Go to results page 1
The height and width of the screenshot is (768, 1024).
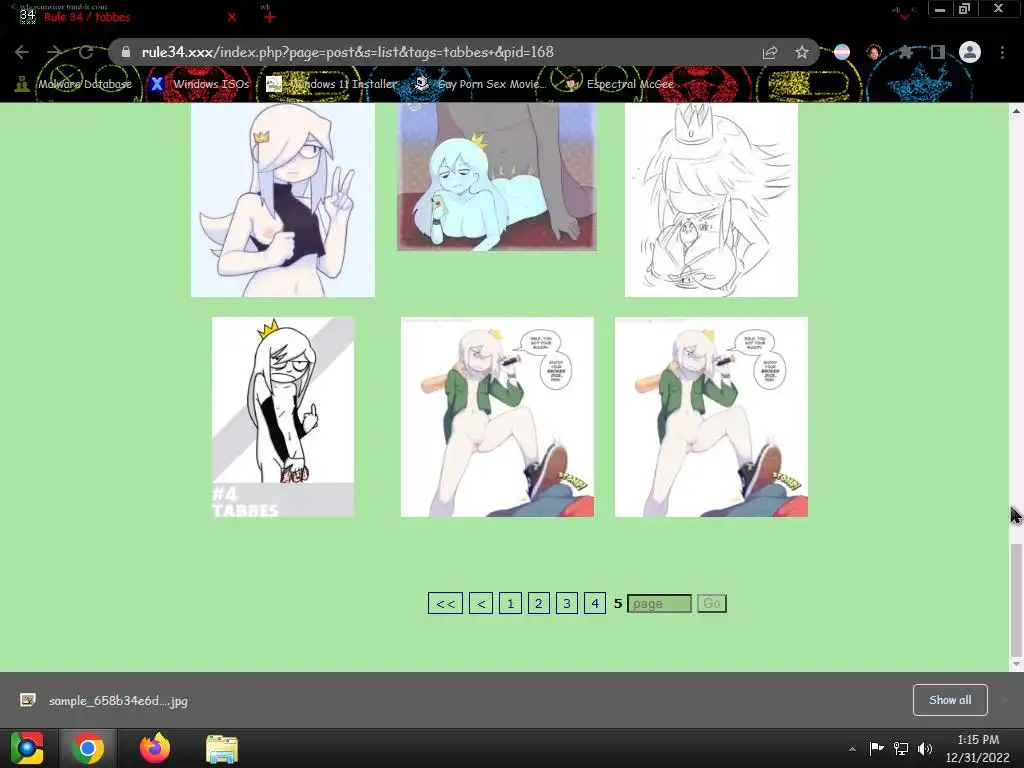[x=510, y=603]
